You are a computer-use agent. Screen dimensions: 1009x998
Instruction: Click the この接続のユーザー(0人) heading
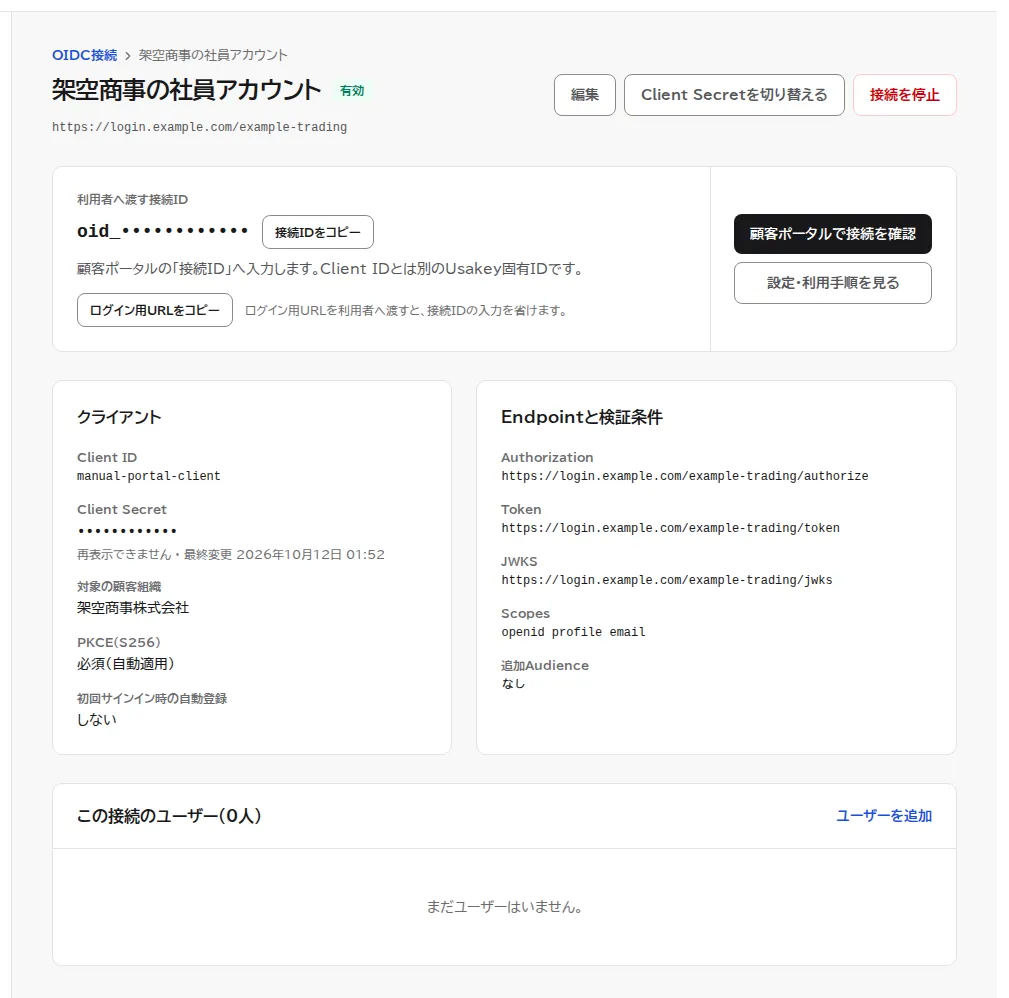(169, 816)
